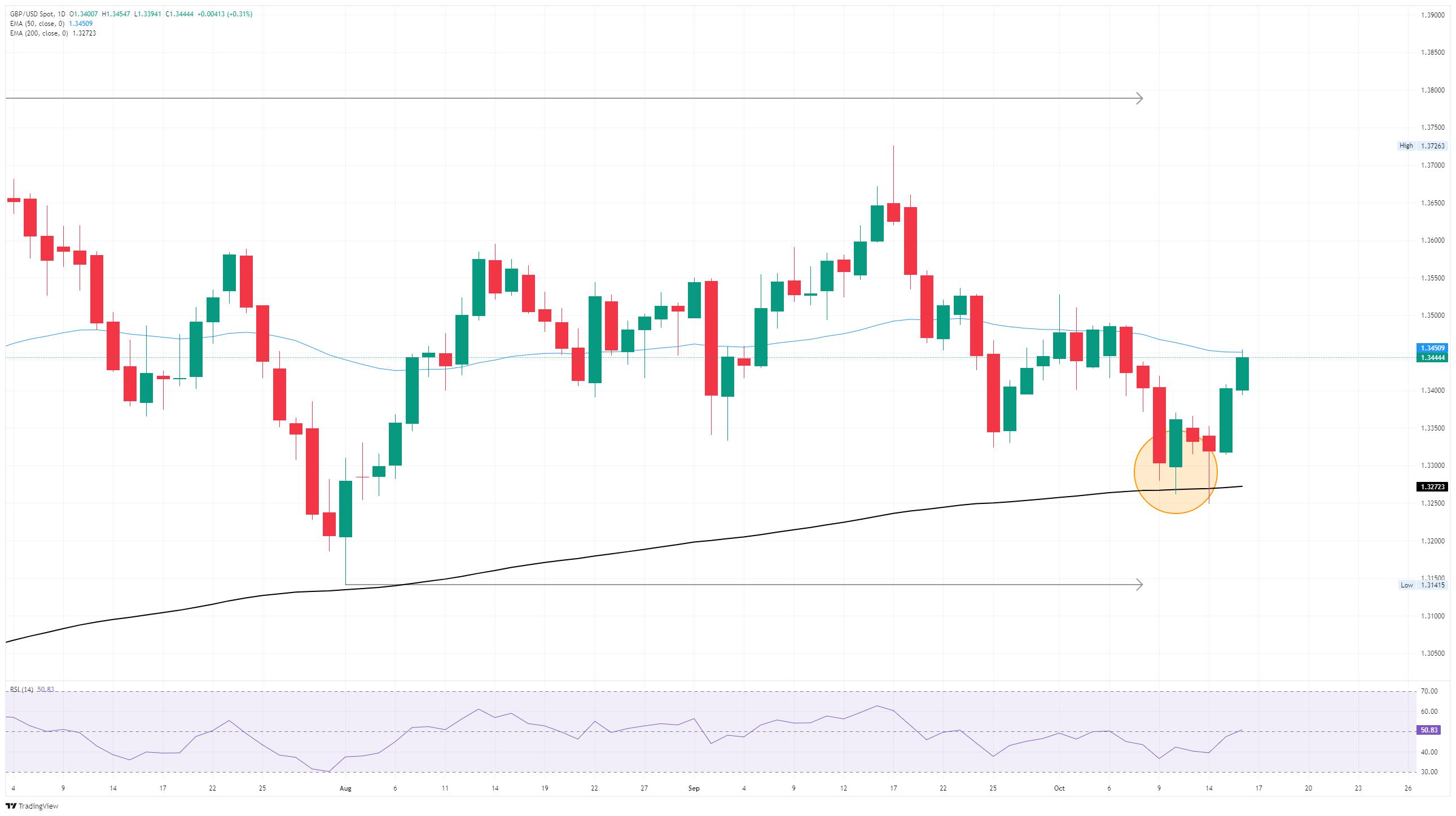Click the black 1.32723 price tag
Image resolution: width=1456 pixels, height=816 pixels.
(x=1432, y=486)
